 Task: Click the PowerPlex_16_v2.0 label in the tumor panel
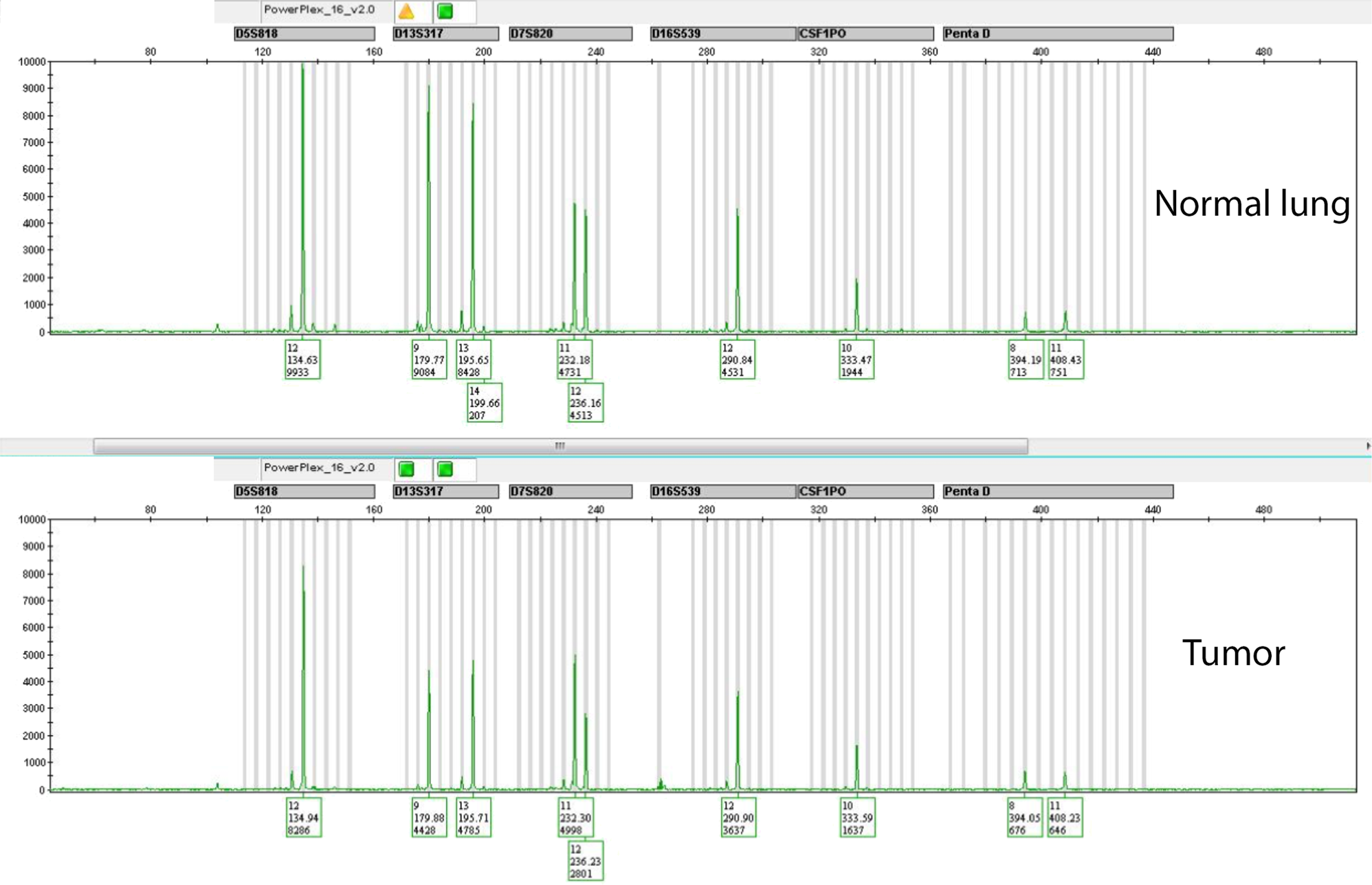click(x=319, y=468)
